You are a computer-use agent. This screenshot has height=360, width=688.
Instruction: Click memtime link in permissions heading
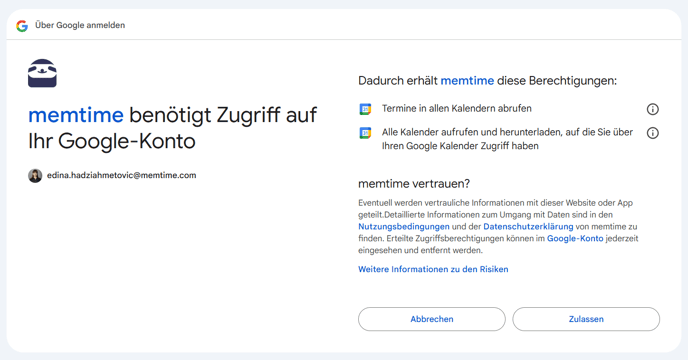467,81
